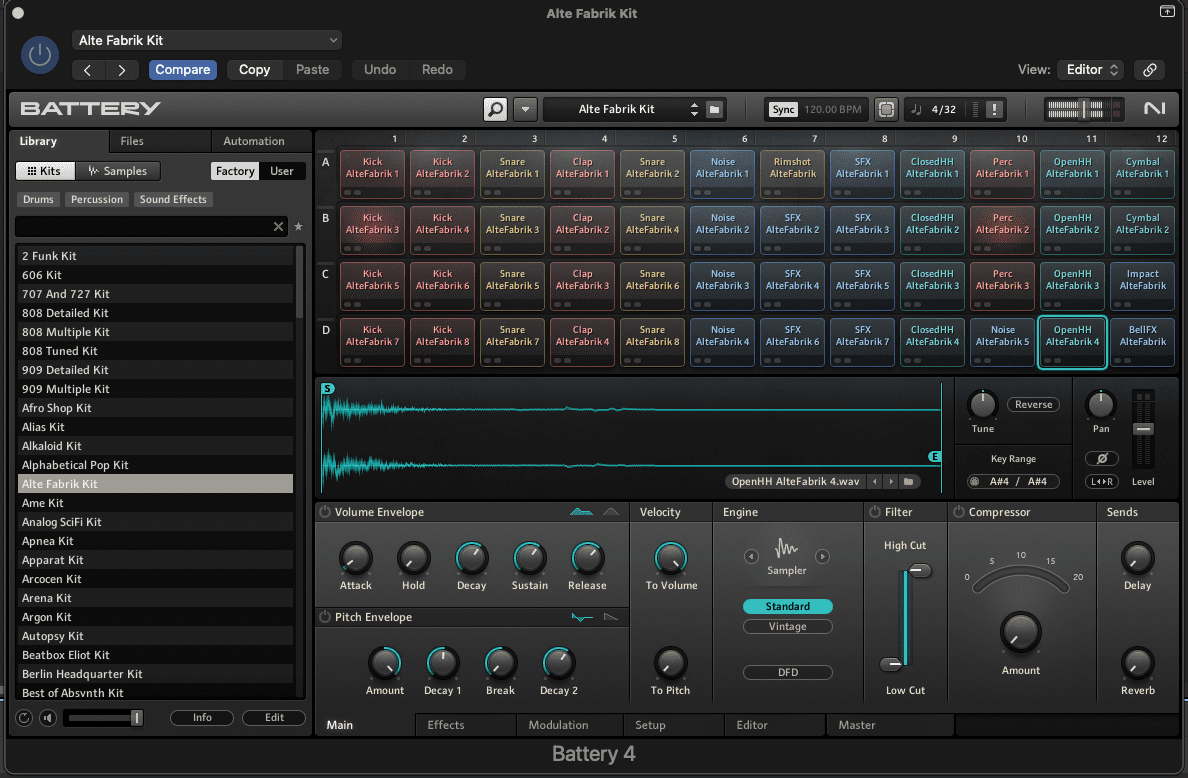The image size is (1188, 778).
Task: Open the dropdown arrow next to magnifier
Action: (525, 109)
